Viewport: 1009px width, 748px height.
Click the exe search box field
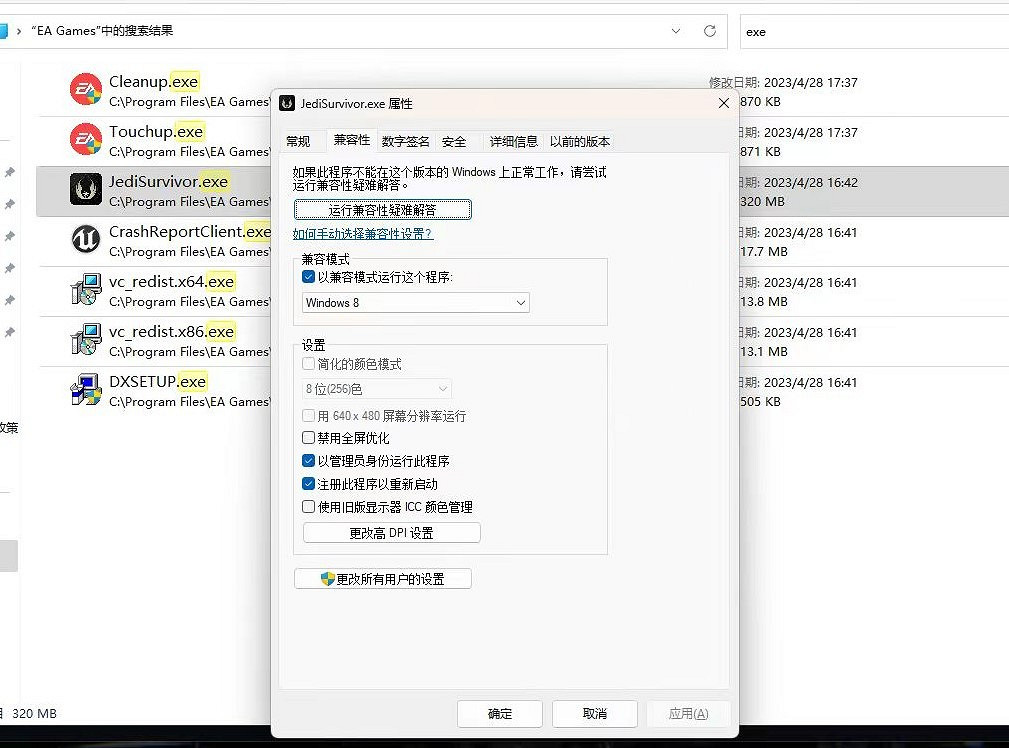[x=870, y=31]
